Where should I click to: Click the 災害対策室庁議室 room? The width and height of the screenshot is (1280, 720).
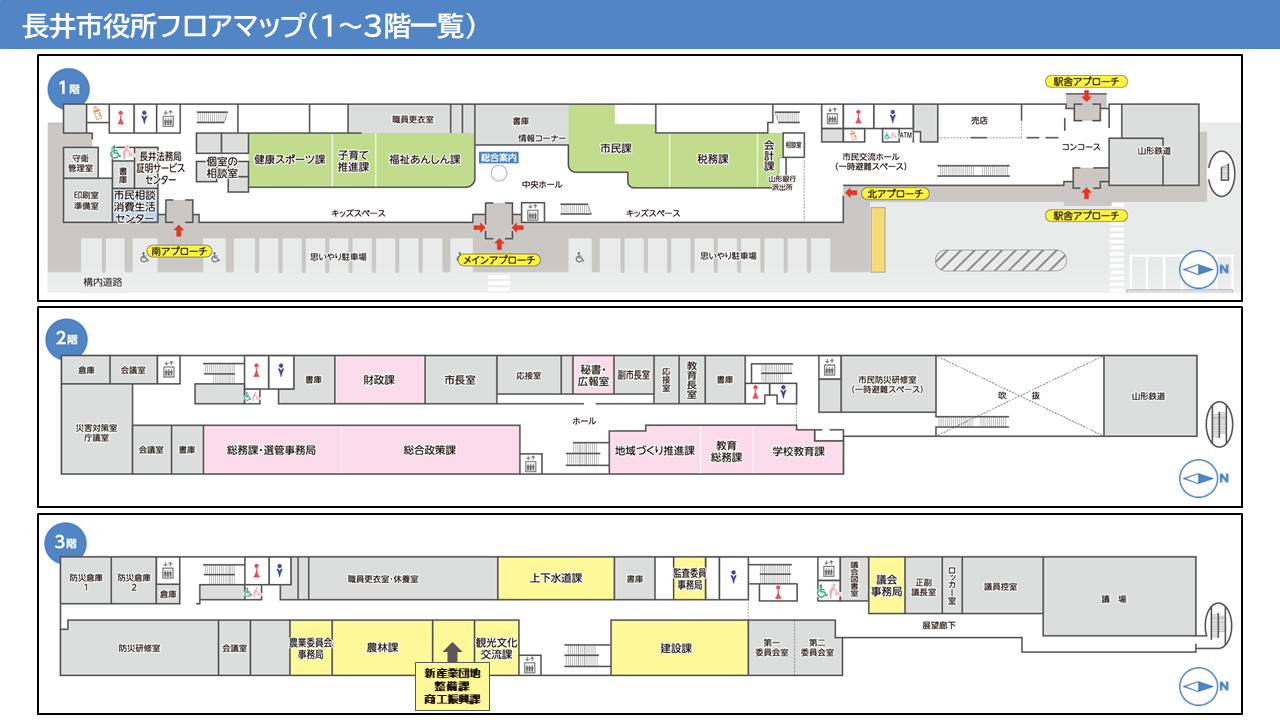tap(96, 431)
